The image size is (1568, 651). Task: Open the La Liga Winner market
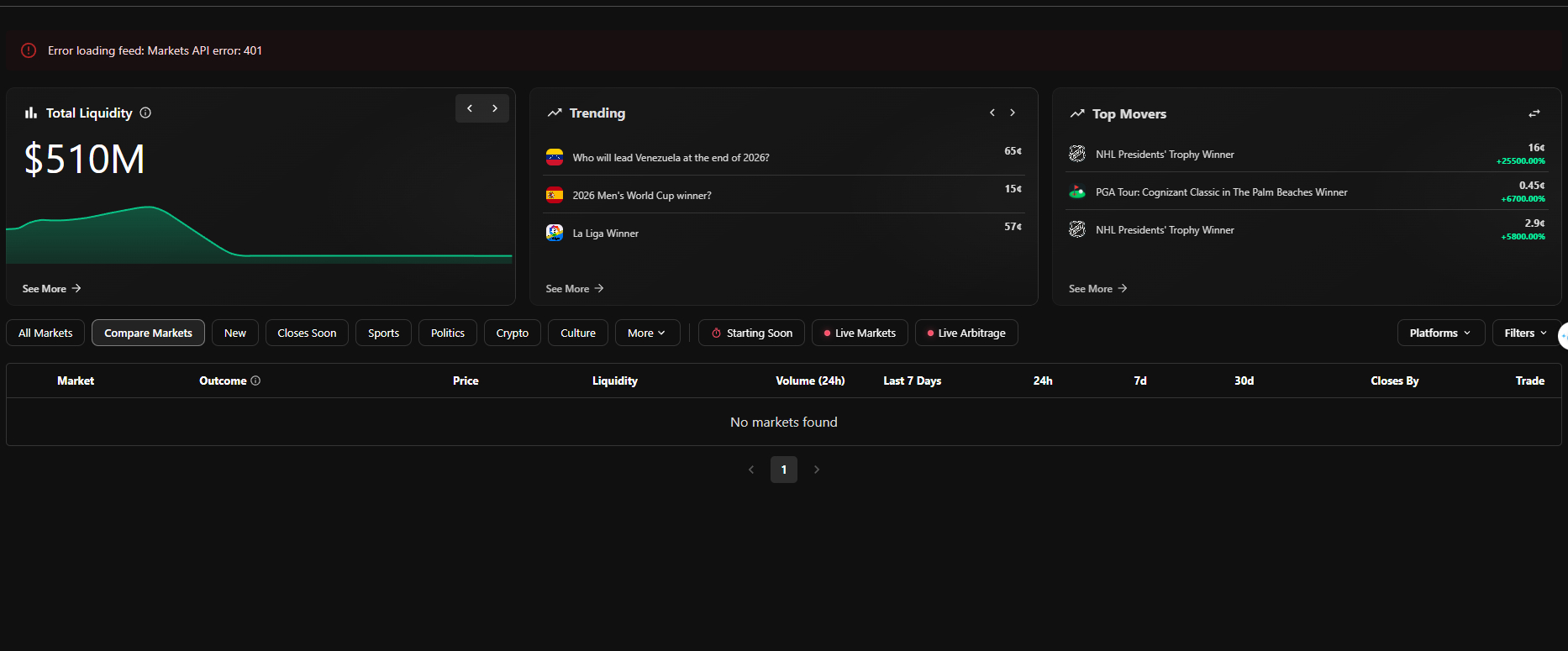(x=605, y=234)
